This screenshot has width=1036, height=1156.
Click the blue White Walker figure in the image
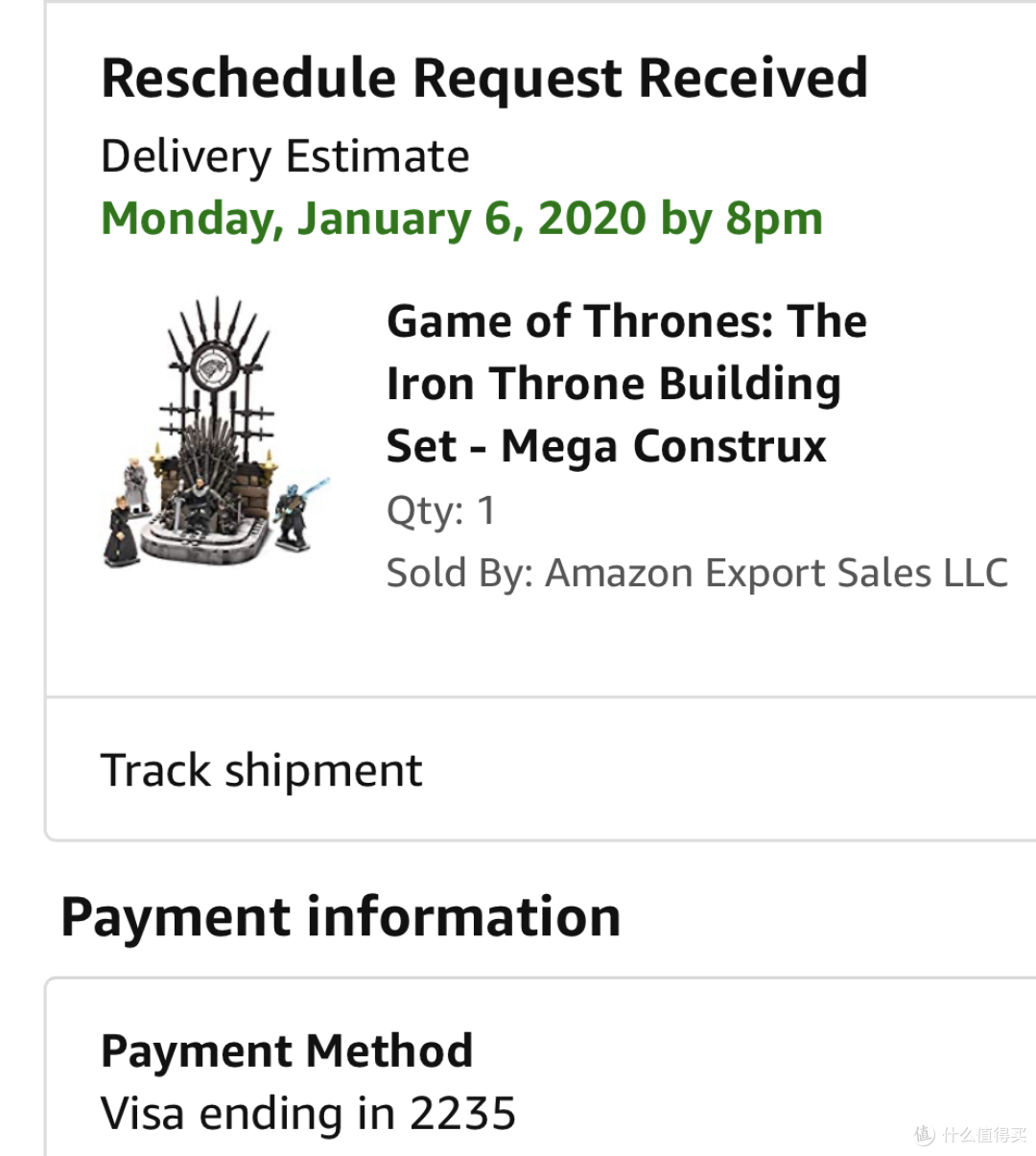click(x=299, y=512)
